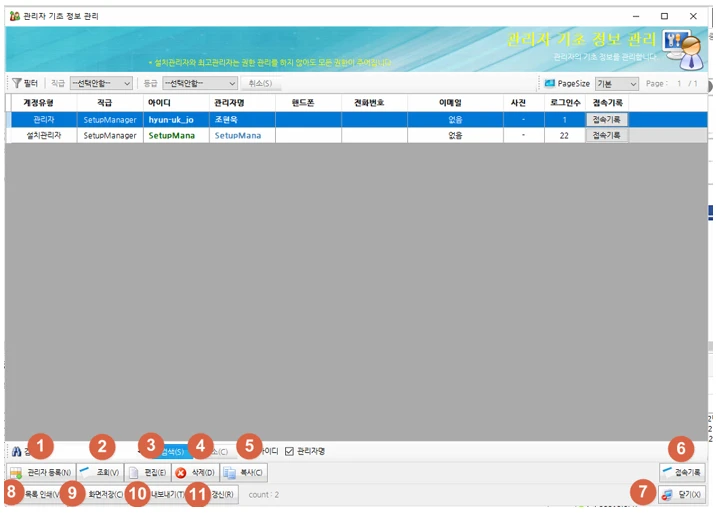
Task: Click login count 22 cell
Action: click(565, 135)
